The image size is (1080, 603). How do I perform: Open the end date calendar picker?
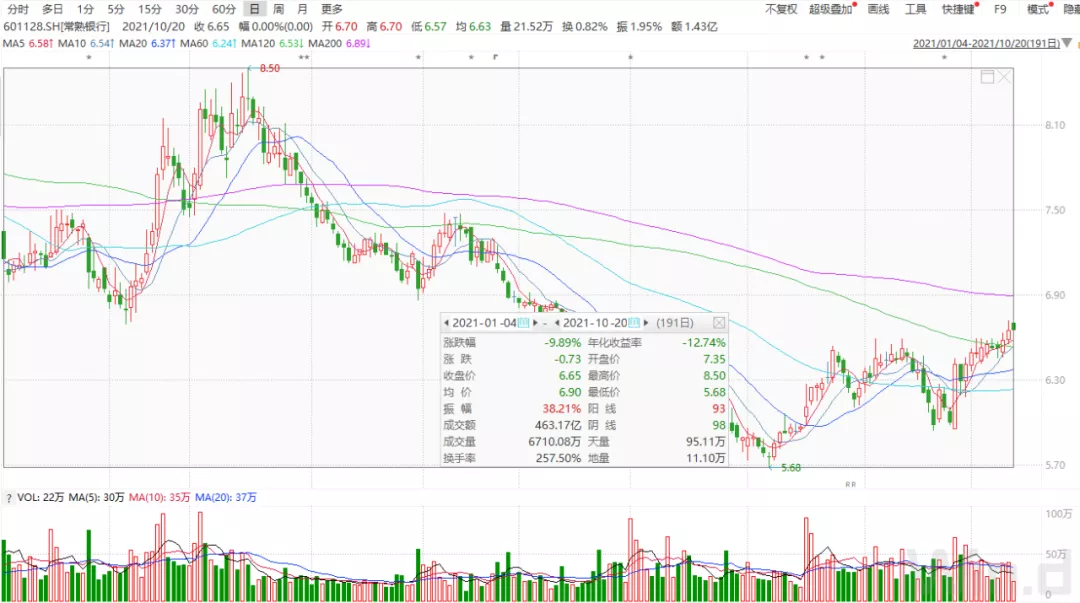click(633, 323)
